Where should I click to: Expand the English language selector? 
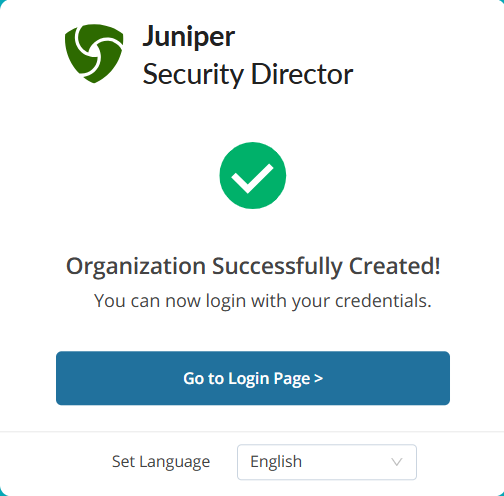(327, 462)
